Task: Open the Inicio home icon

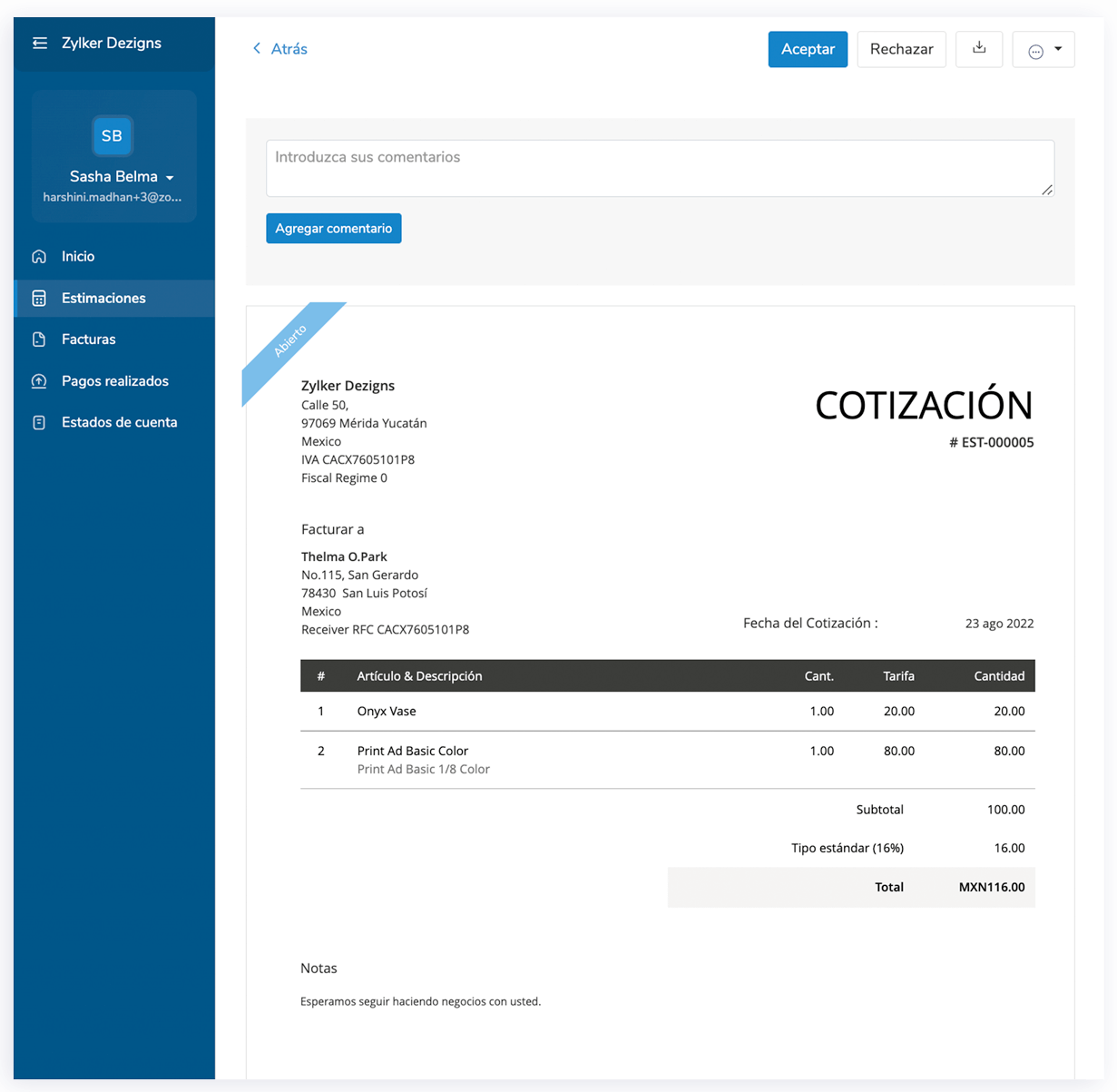Action: pyautogui.click(x=38, y=256)
